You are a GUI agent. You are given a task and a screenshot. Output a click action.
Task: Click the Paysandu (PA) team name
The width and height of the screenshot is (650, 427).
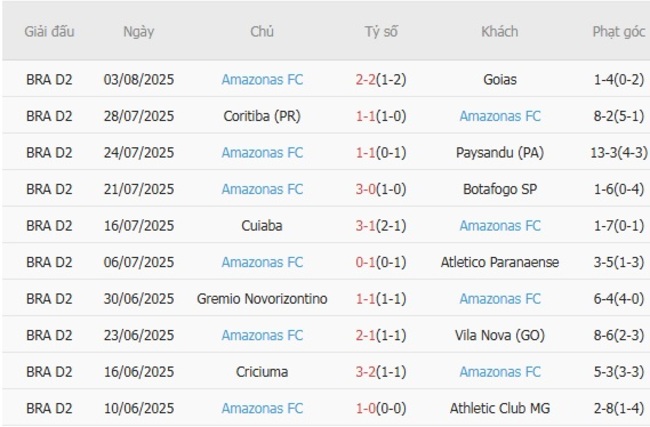(x=500, y=153)
